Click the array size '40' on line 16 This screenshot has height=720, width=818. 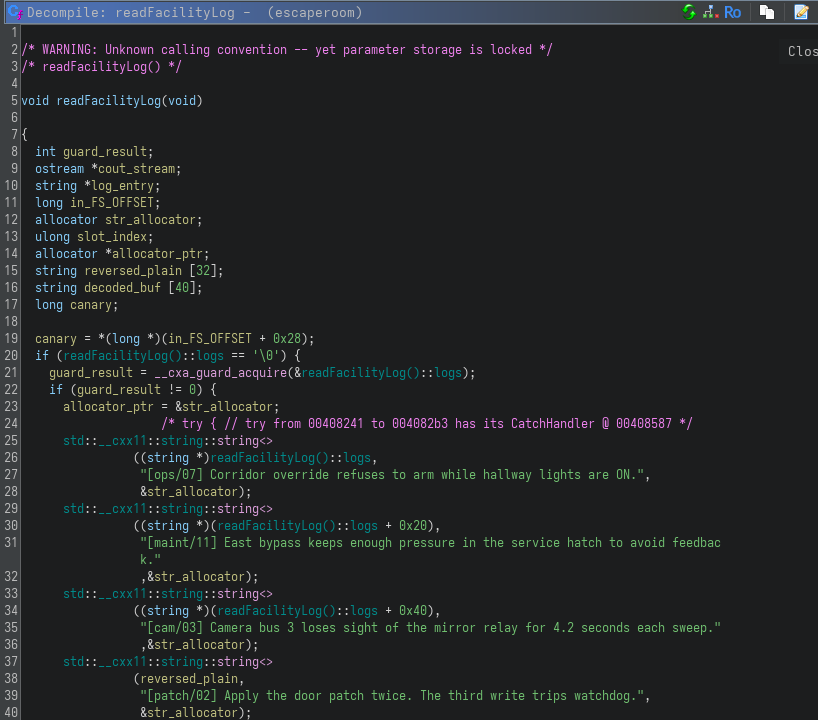tap(182, 288)
